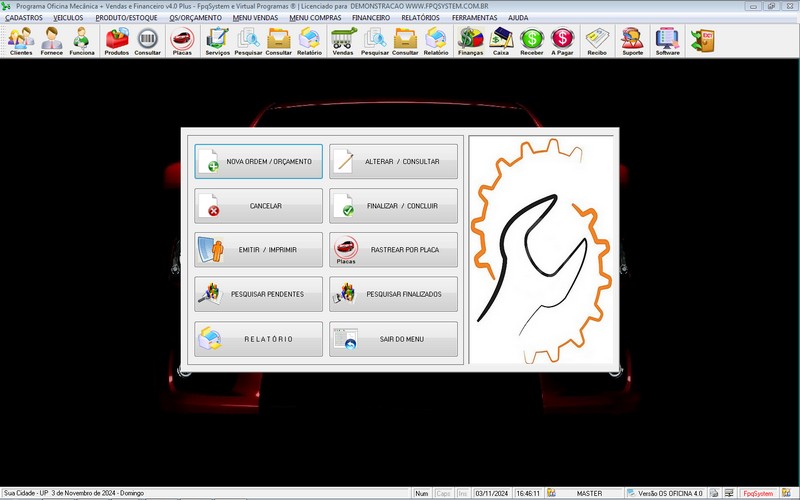Open the PRODUTO/ESTOQUE menu

127,17
